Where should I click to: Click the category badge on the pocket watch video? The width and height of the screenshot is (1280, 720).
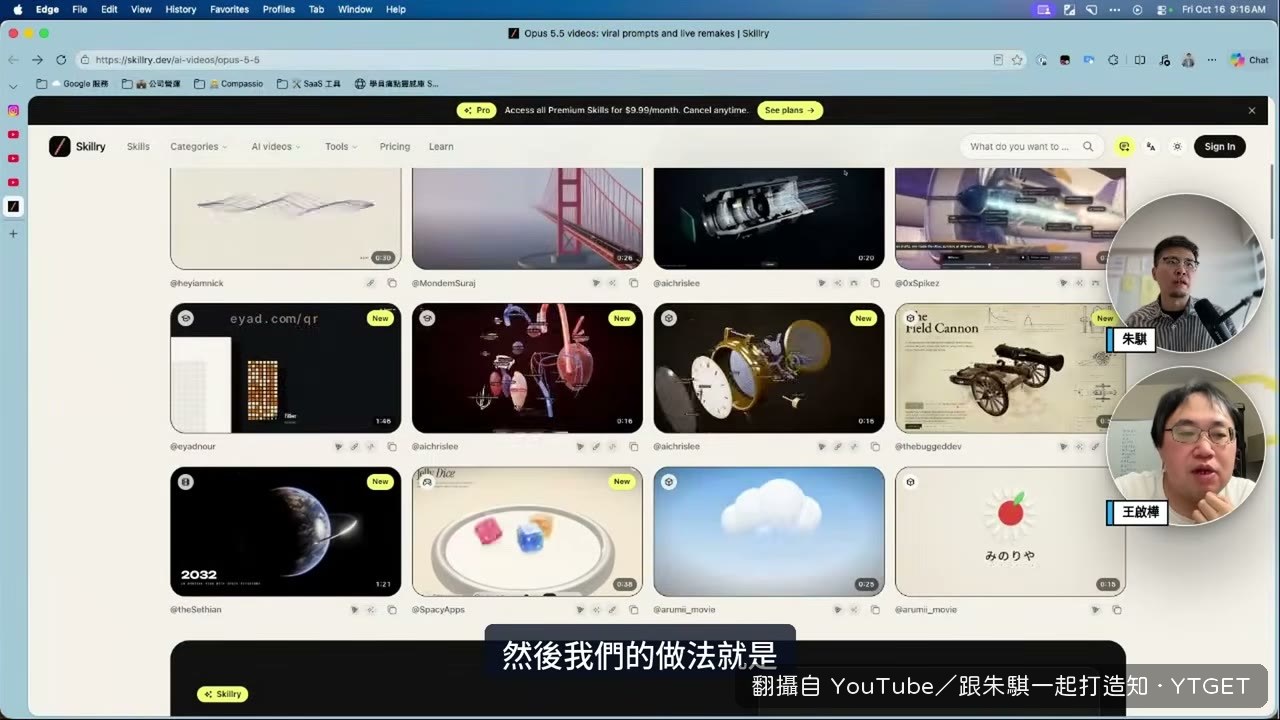669,318
